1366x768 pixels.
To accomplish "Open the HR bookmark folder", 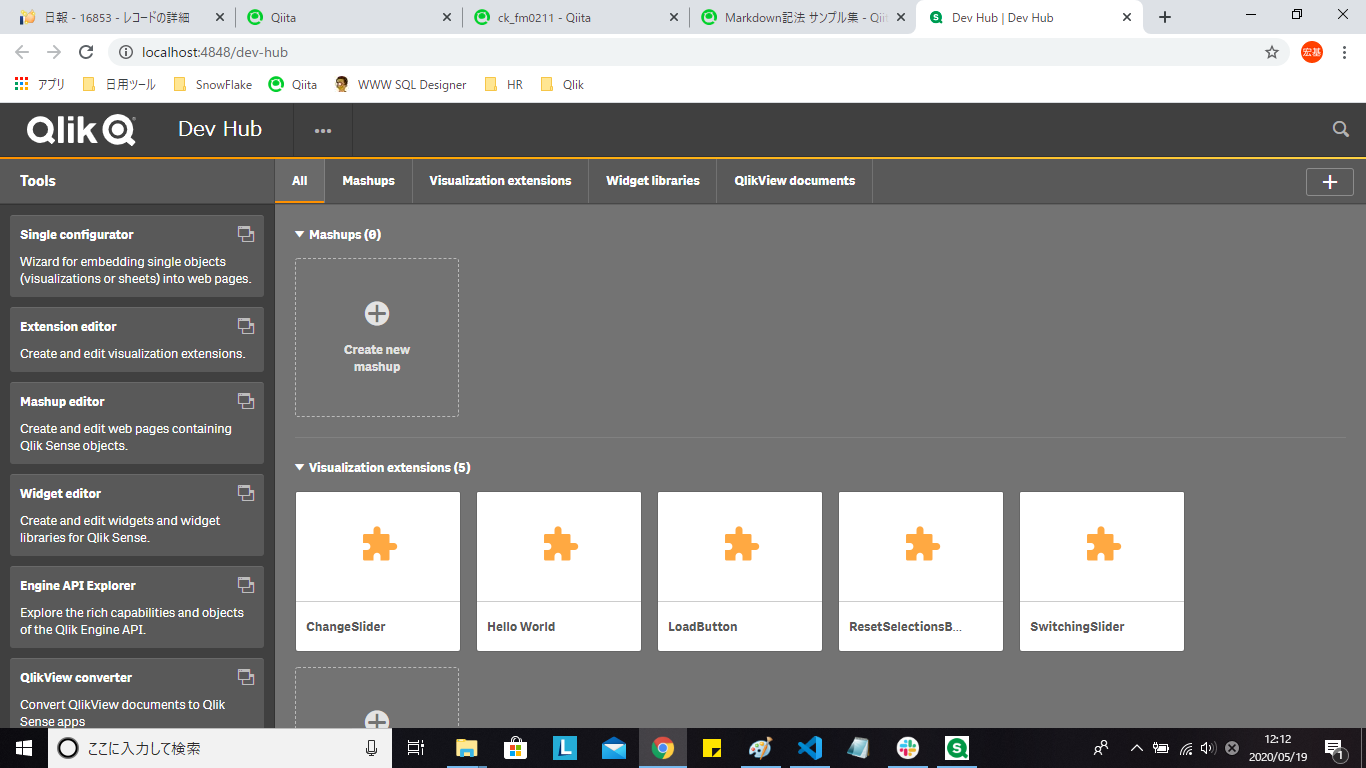I will tap(504, 85).
